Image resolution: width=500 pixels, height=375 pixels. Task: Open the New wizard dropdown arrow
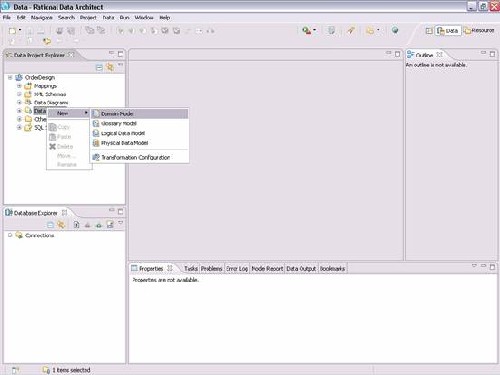pos(20,30)
